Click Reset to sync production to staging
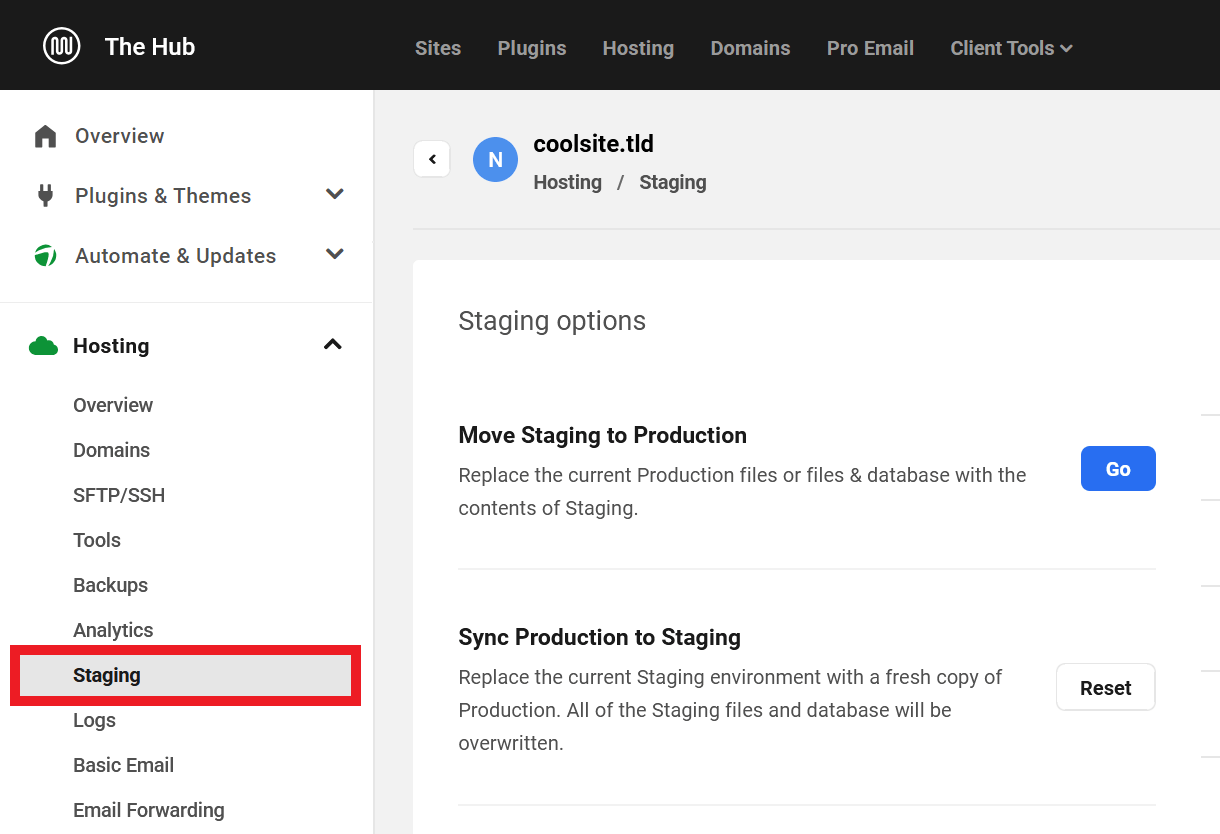This screenshot has height=834, width=1220. 1105,688
